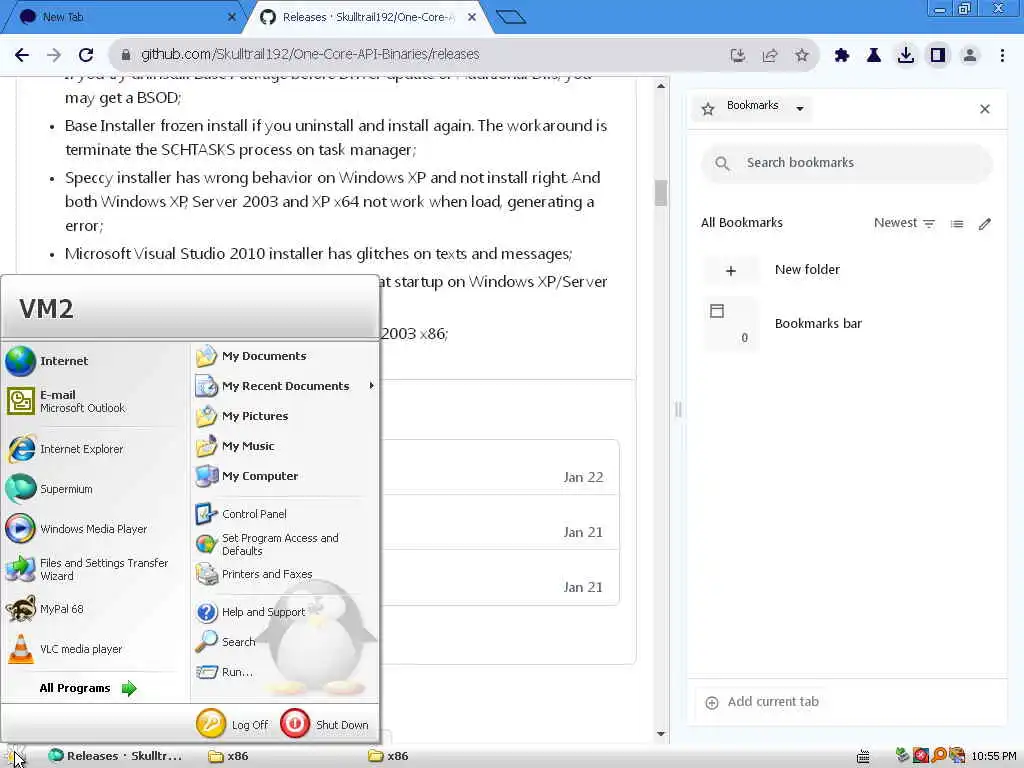Open the Run... dialog

pos(285,672)
